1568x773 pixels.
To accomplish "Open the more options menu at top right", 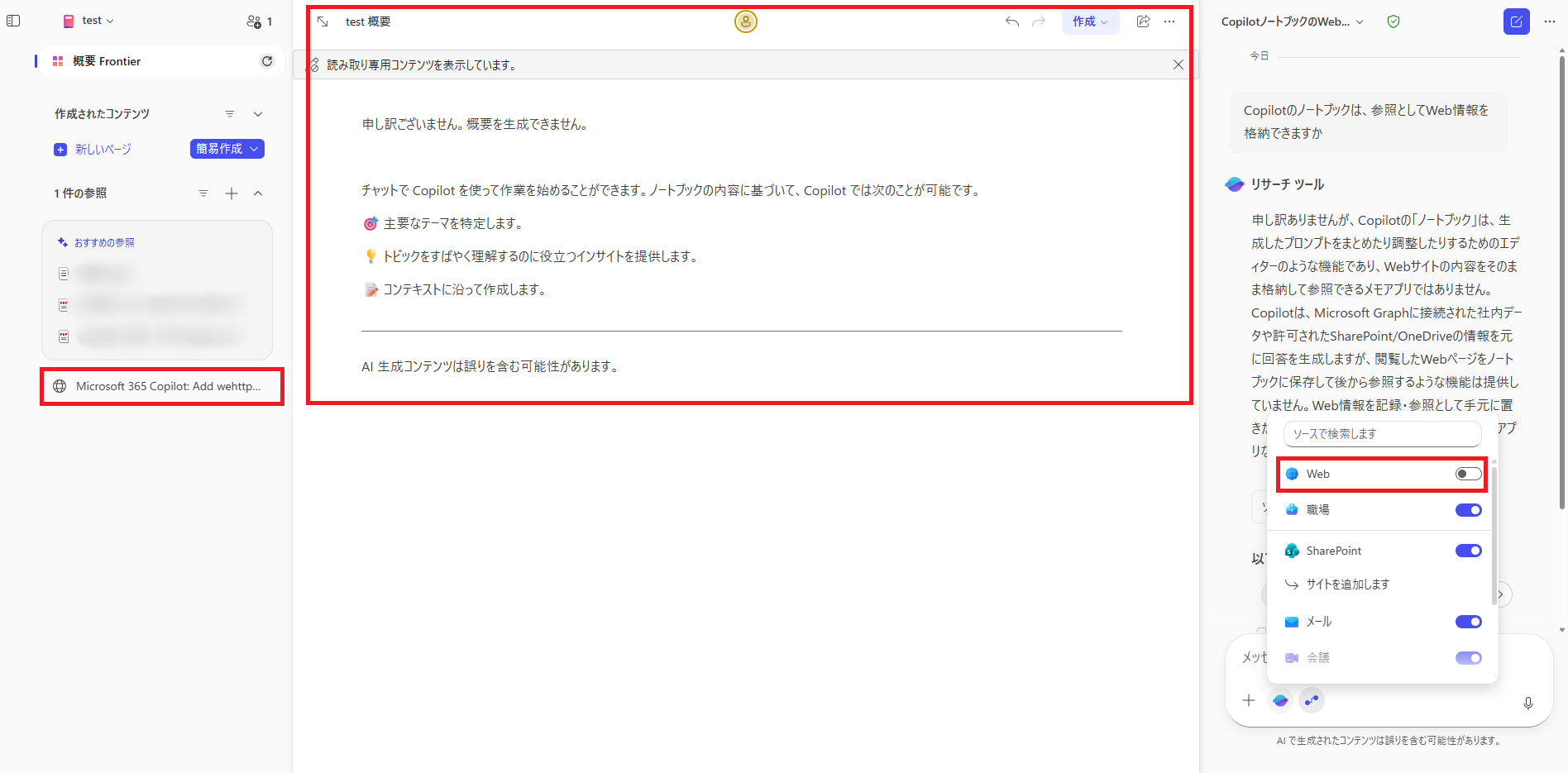I will pyautogui.click(x=1551, y=21).
